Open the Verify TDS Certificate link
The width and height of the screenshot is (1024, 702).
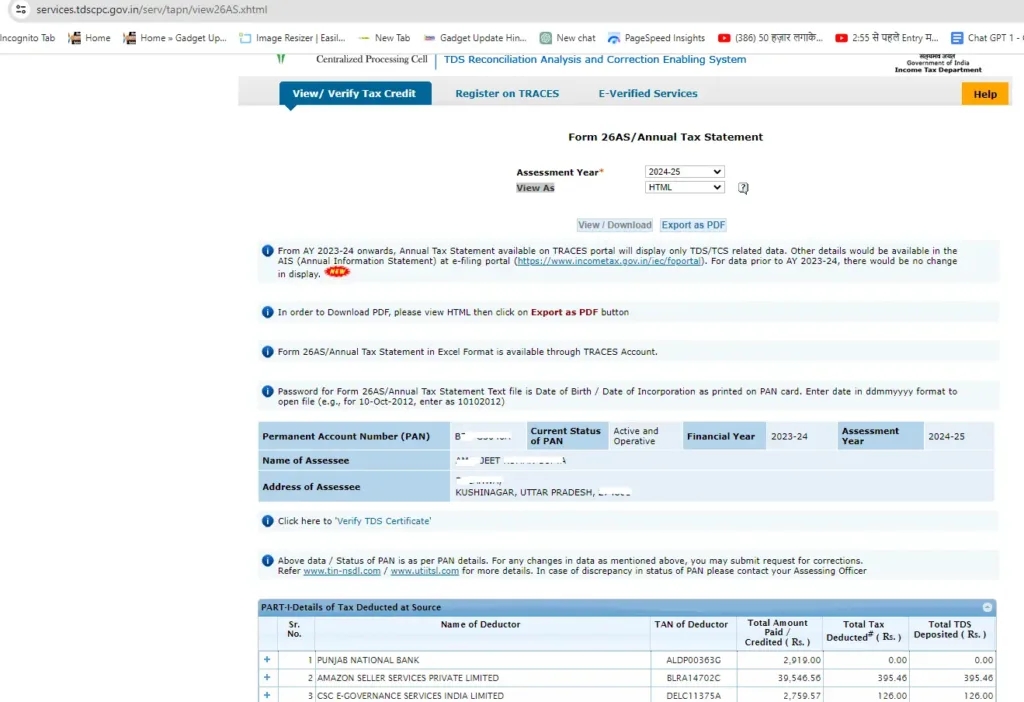[383, 521]
